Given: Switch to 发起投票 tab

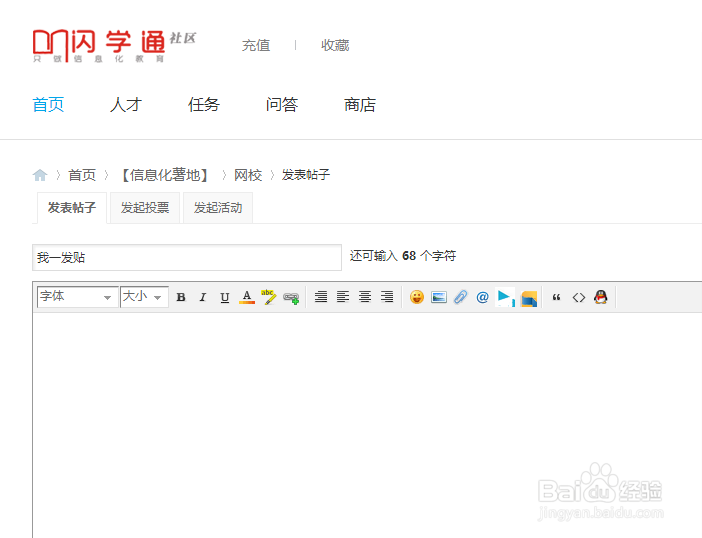Looking at the screenshot, I should pos(145,208).
